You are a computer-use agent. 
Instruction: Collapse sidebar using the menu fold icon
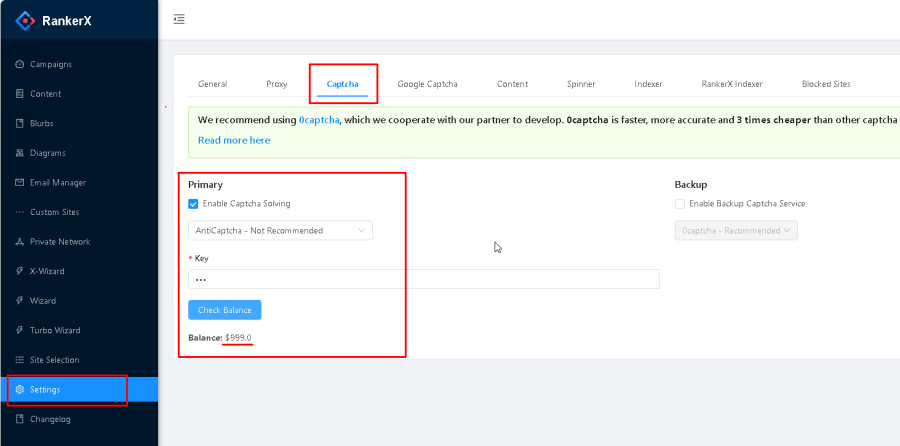[179, 19]
